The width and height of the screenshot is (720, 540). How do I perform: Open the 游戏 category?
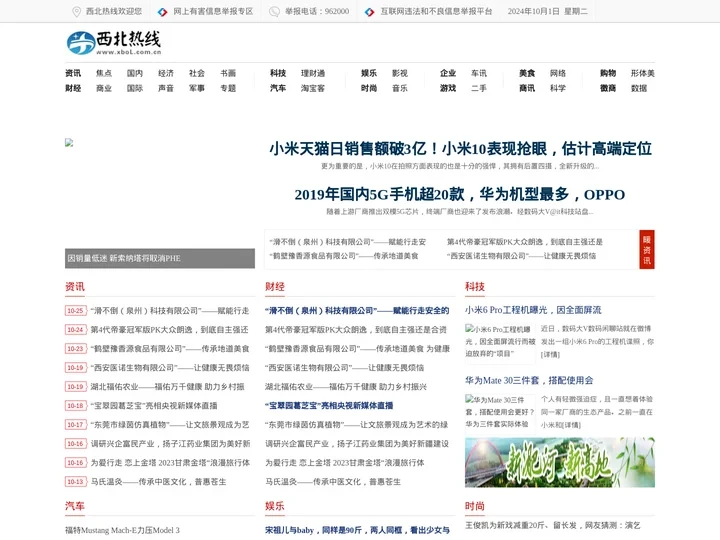pyautogui.click(x=448, y=88)
